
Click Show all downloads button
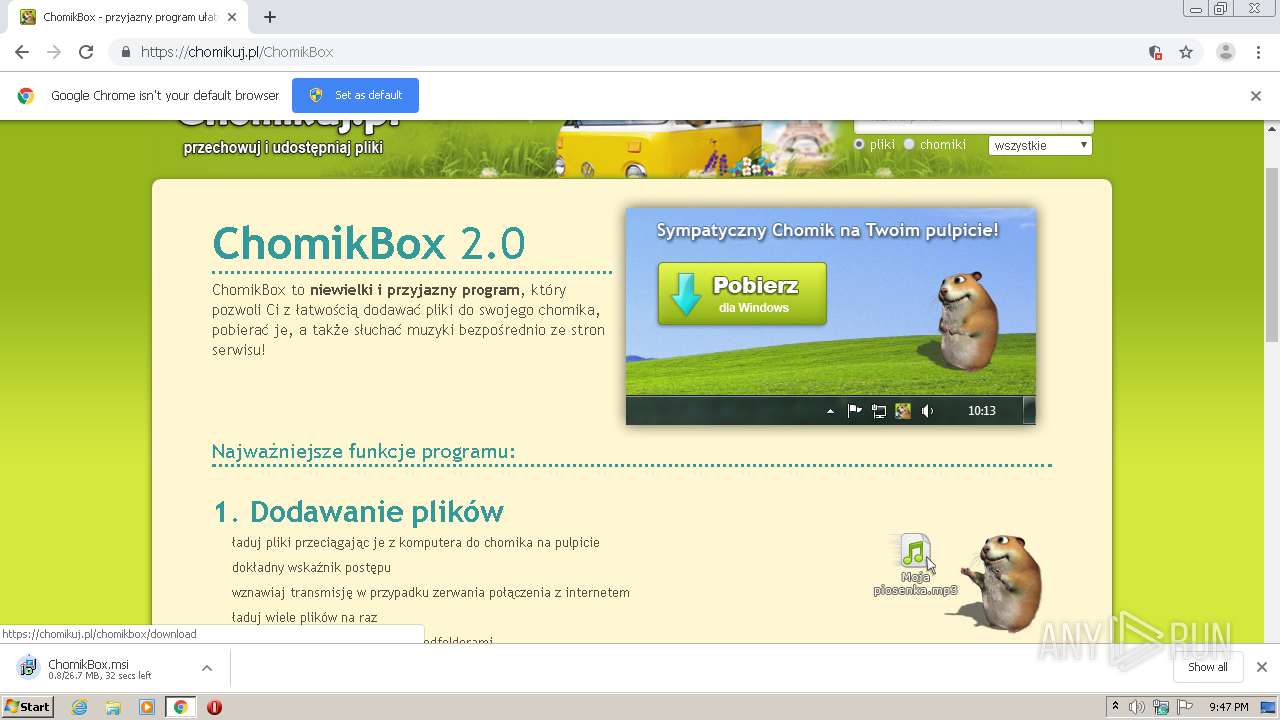pyautogui.click(x=1207, y=667)
